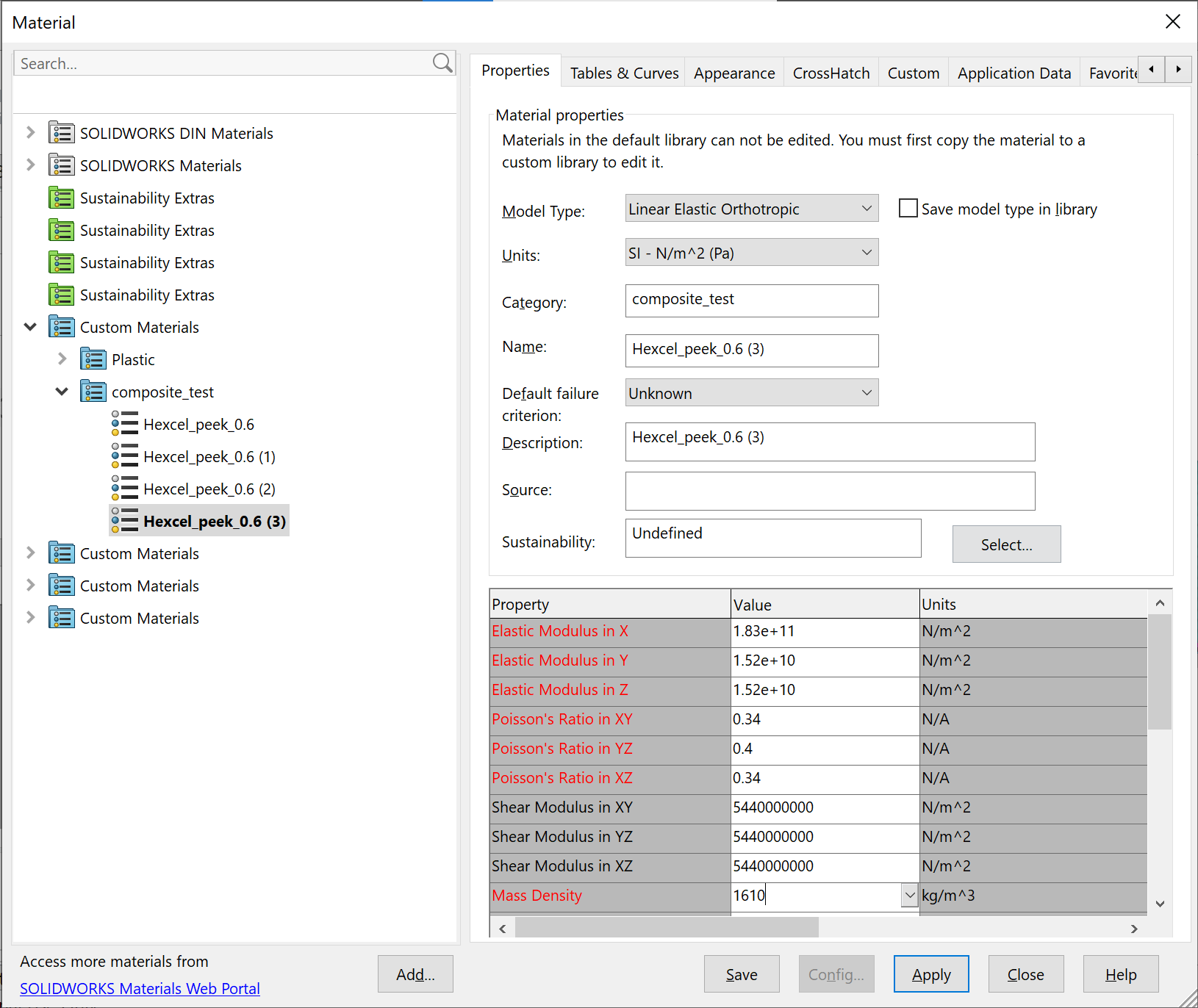Click the Apply button

(x=931, y=974)
